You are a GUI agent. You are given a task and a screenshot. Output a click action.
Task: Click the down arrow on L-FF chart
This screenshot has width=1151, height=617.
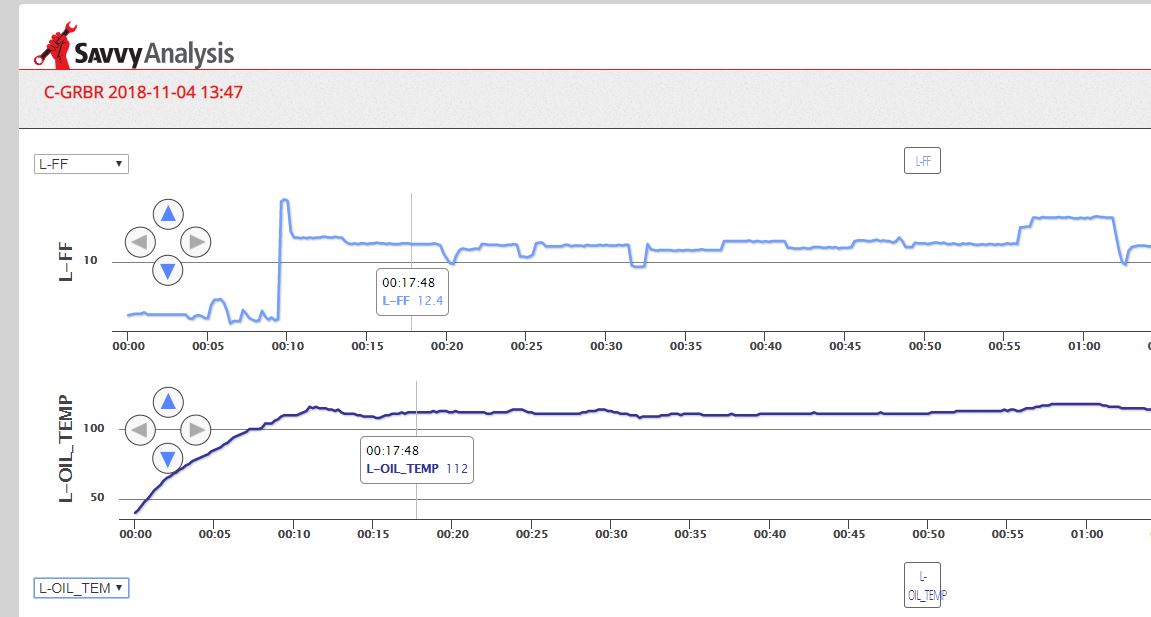click(x=168, y=270)
